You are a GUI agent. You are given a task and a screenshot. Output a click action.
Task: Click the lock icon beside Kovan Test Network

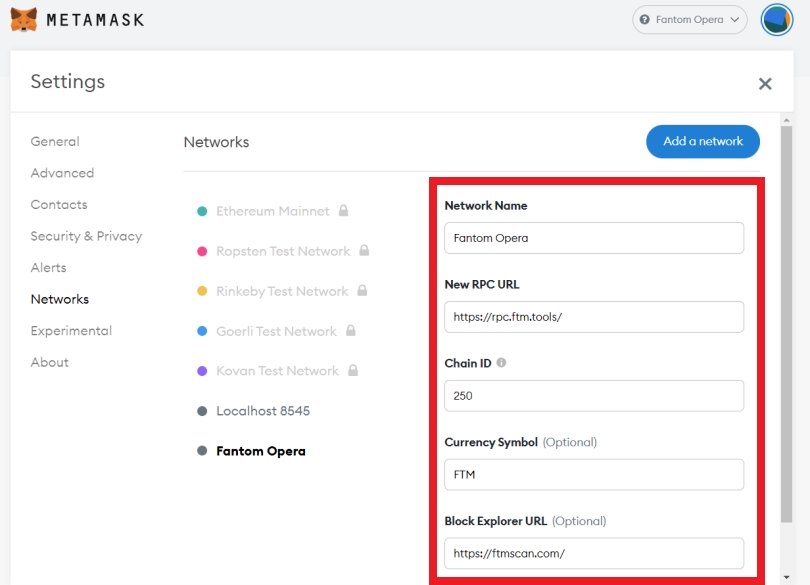(353, 371)
